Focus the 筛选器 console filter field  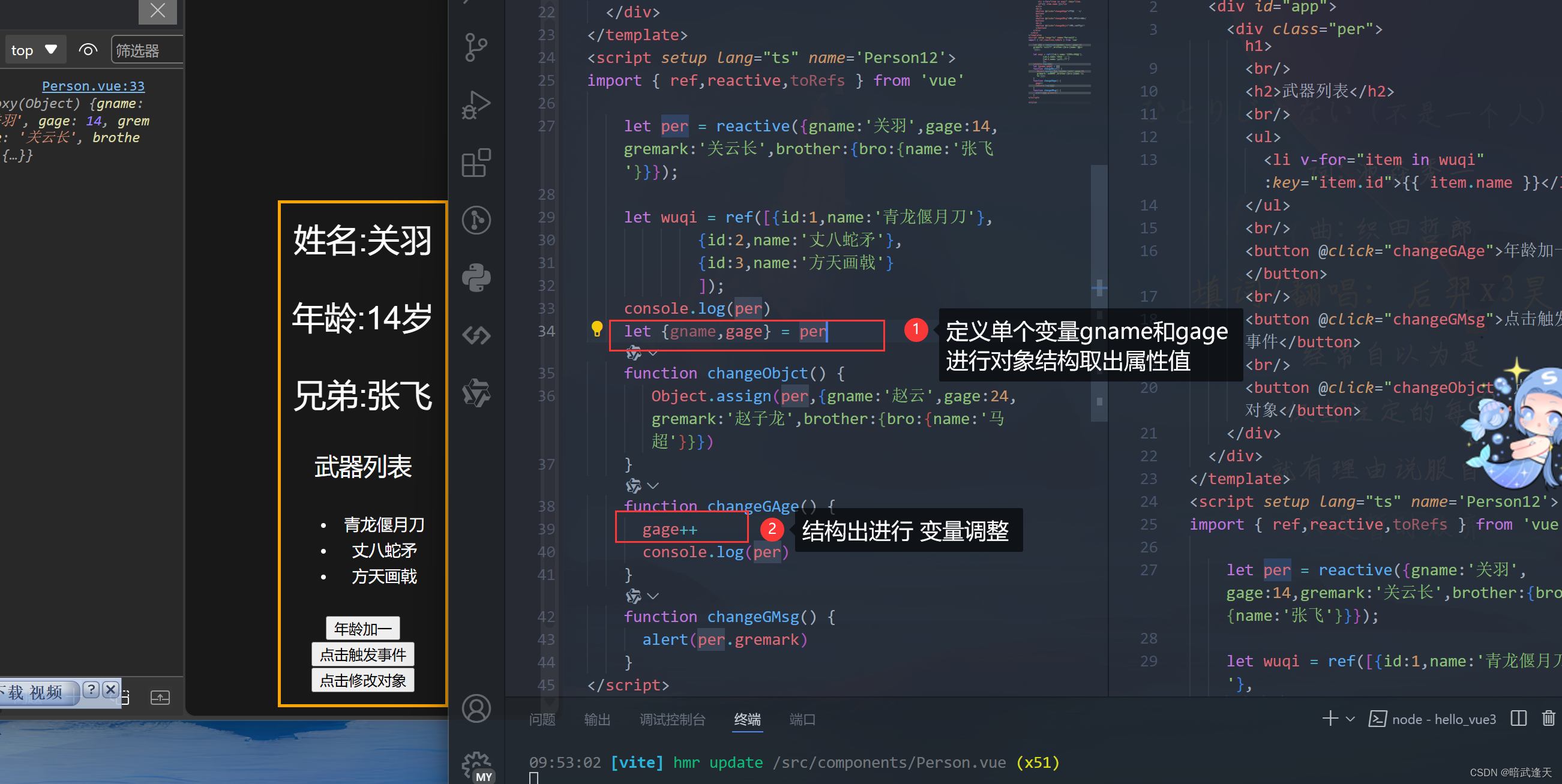pyautogui.click(x=147, y=50)
